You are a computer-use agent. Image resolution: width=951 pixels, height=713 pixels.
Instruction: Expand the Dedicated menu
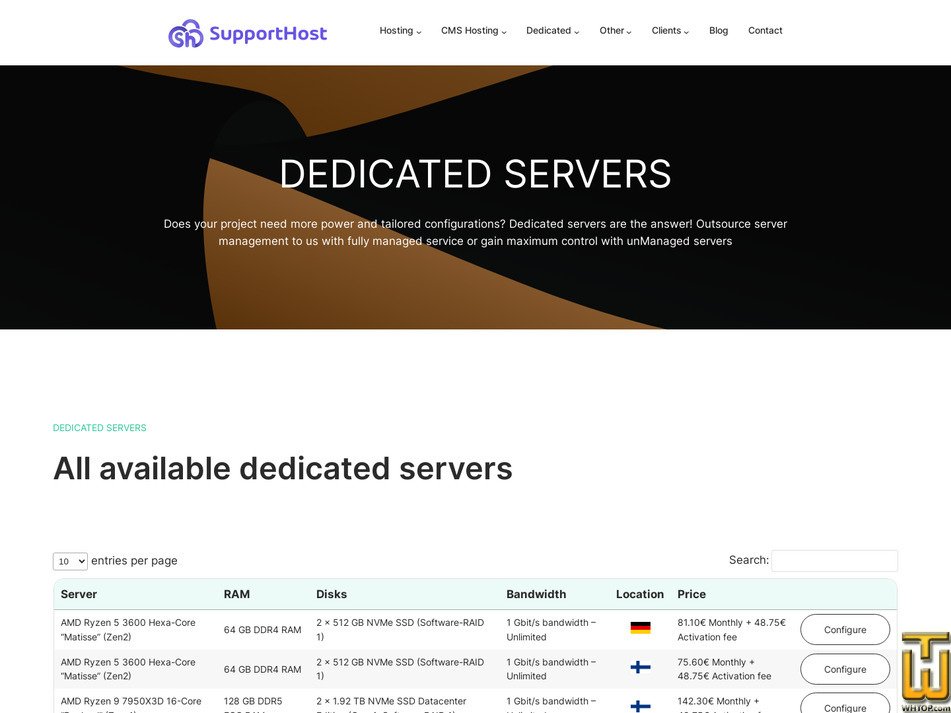pyautogui.click(x=552, y=31)
